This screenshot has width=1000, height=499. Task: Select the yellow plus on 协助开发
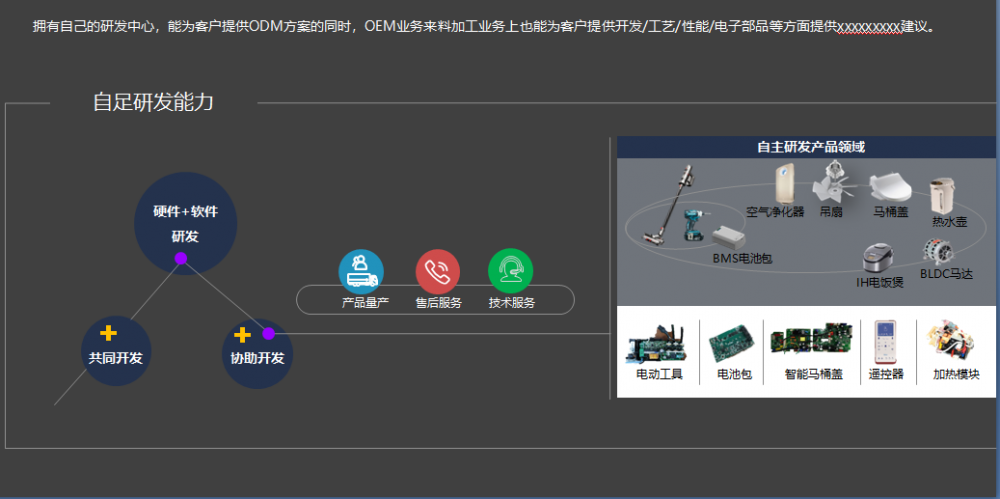click(x=241, y=334)
